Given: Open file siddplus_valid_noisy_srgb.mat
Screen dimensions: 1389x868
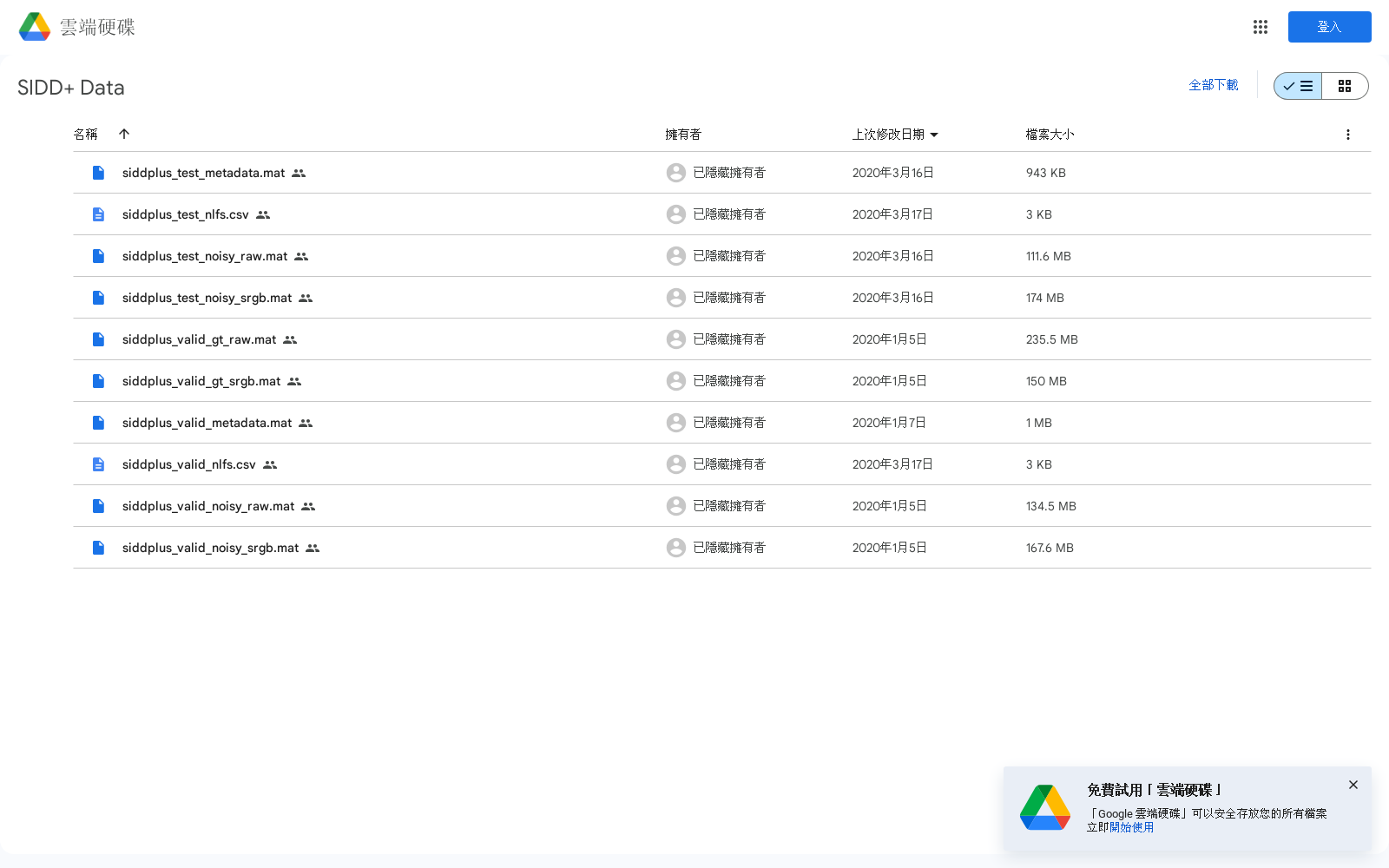Looking at the screenshot, I should click(x=210, y=548).
